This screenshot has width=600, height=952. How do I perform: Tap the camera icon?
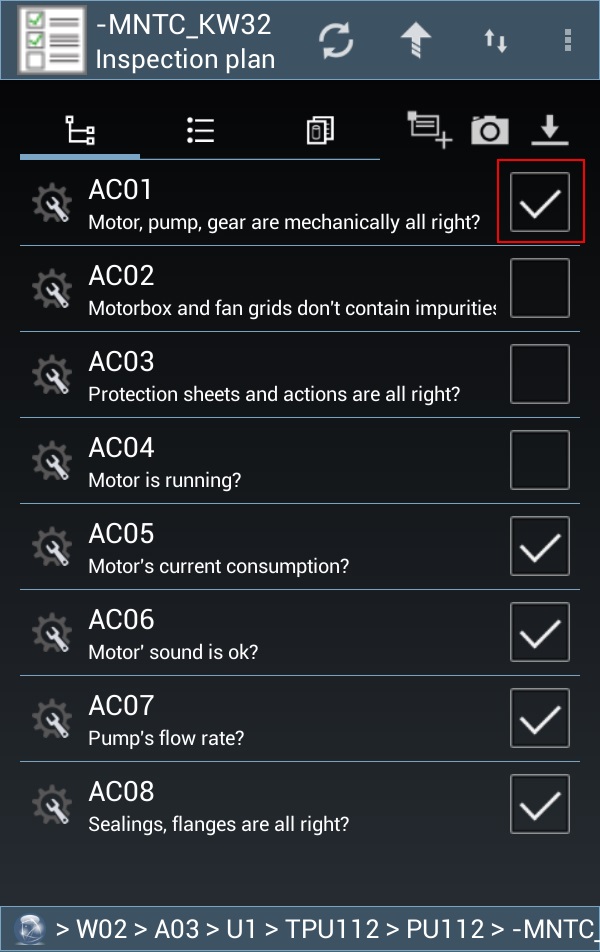pos(490,130)
